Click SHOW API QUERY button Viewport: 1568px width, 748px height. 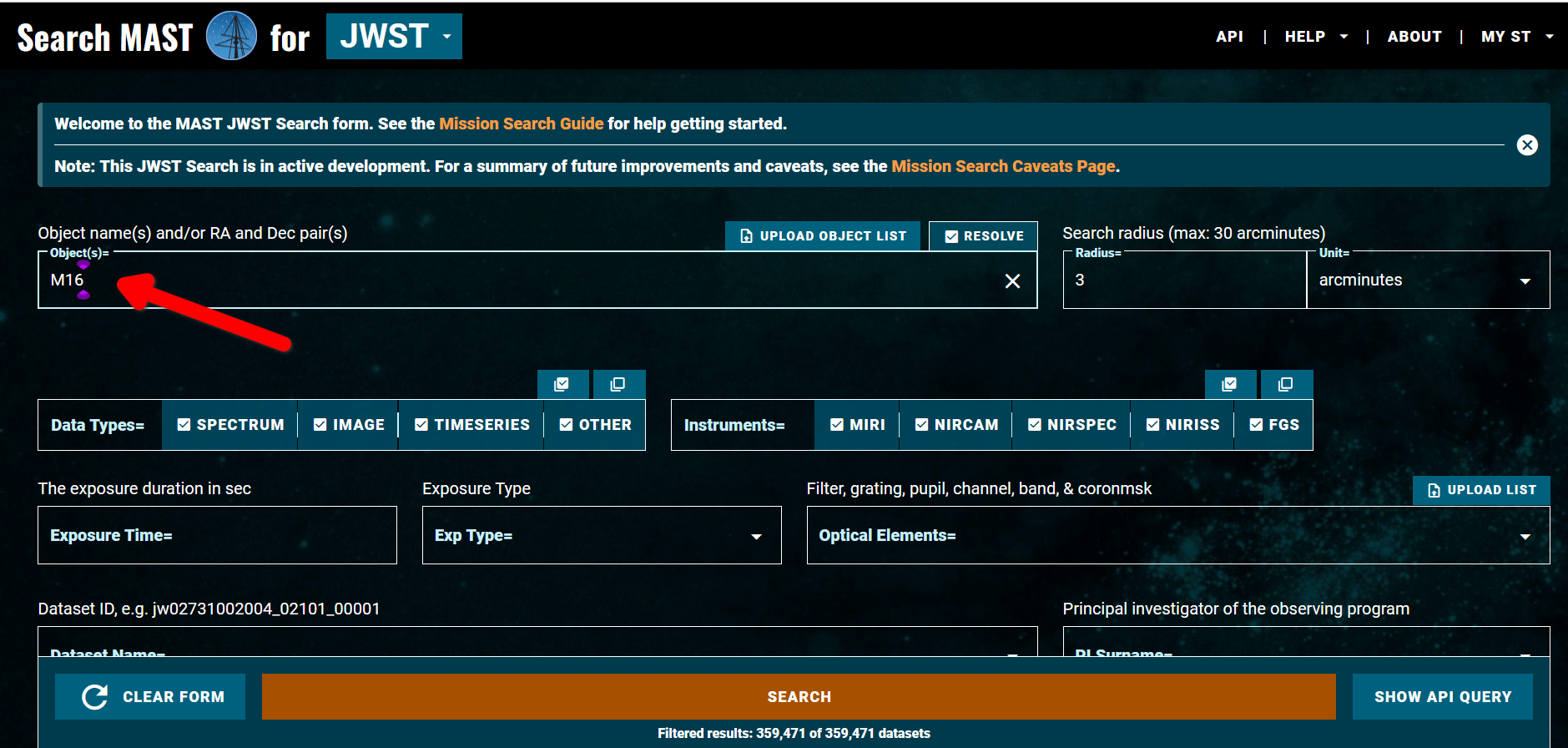1443,696
